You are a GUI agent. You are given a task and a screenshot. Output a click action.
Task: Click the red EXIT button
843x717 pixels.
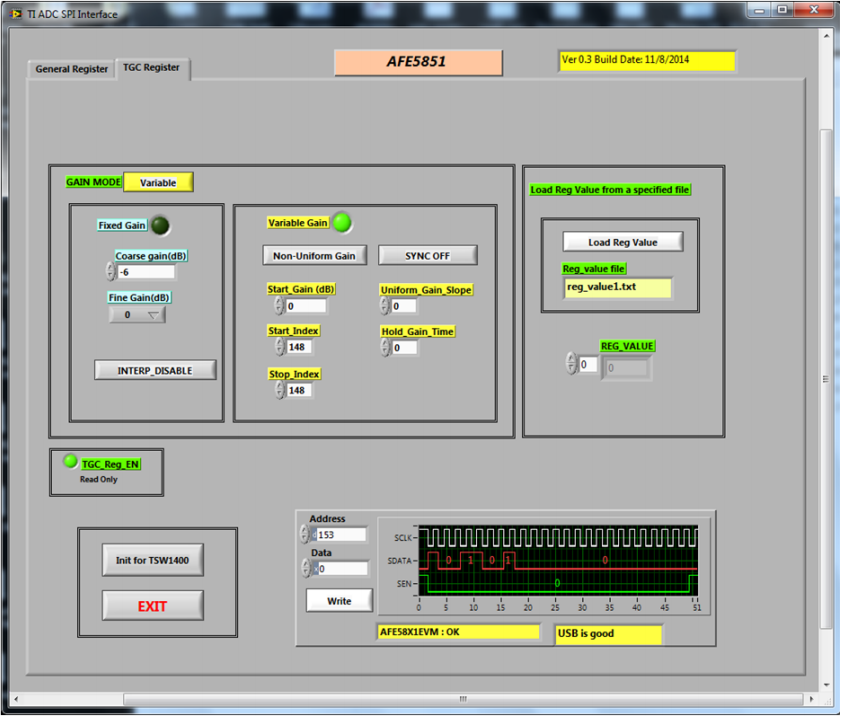(151, 605)
